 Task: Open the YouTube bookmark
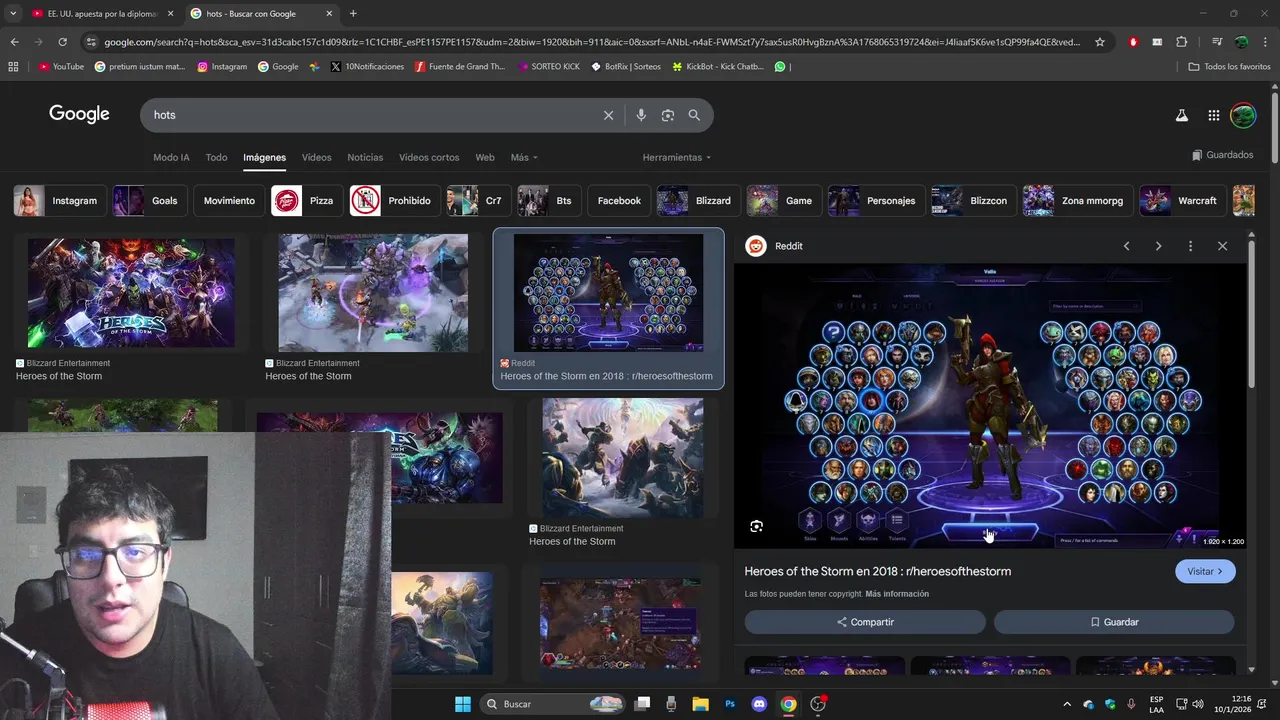click(61, 67)
